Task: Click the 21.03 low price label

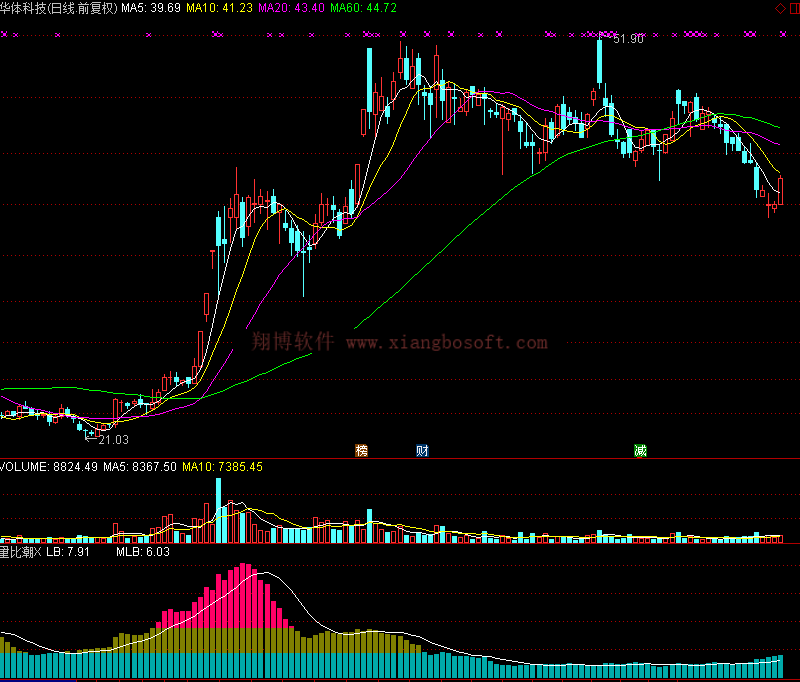Action: click(x=113, y=440)
